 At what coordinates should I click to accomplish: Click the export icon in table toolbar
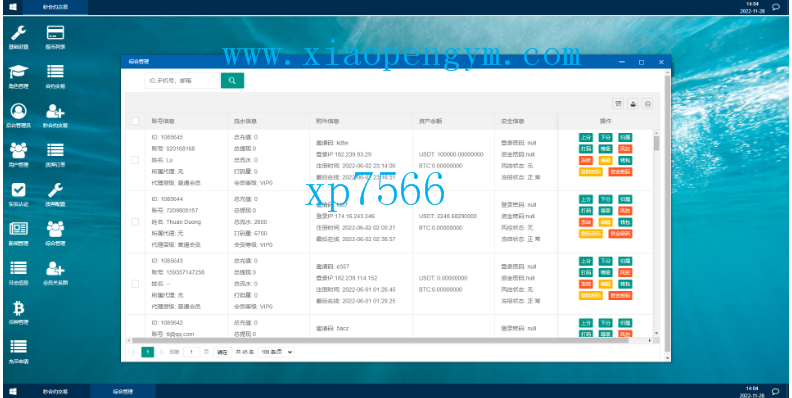point(632,104)
